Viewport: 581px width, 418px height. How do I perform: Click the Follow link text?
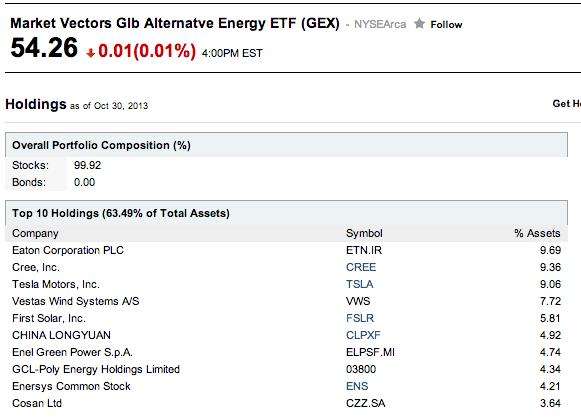click(x=446, y=25)
